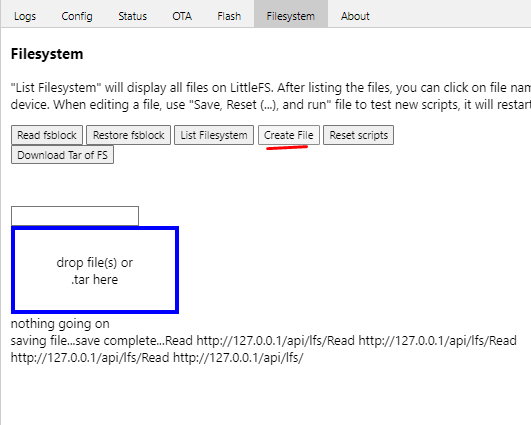Image resolution: width=531 pixels, height=425 pixels.
Task: Download Tar of FS
Action: point(62,155)
